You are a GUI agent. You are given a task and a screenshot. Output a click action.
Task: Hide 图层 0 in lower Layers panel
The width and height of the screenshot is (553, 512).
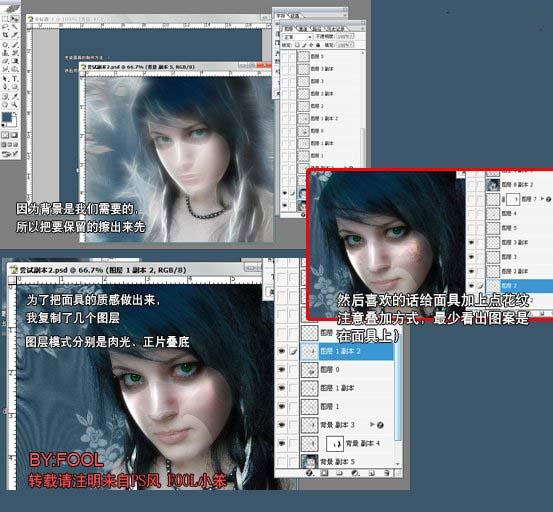point(281,370)
